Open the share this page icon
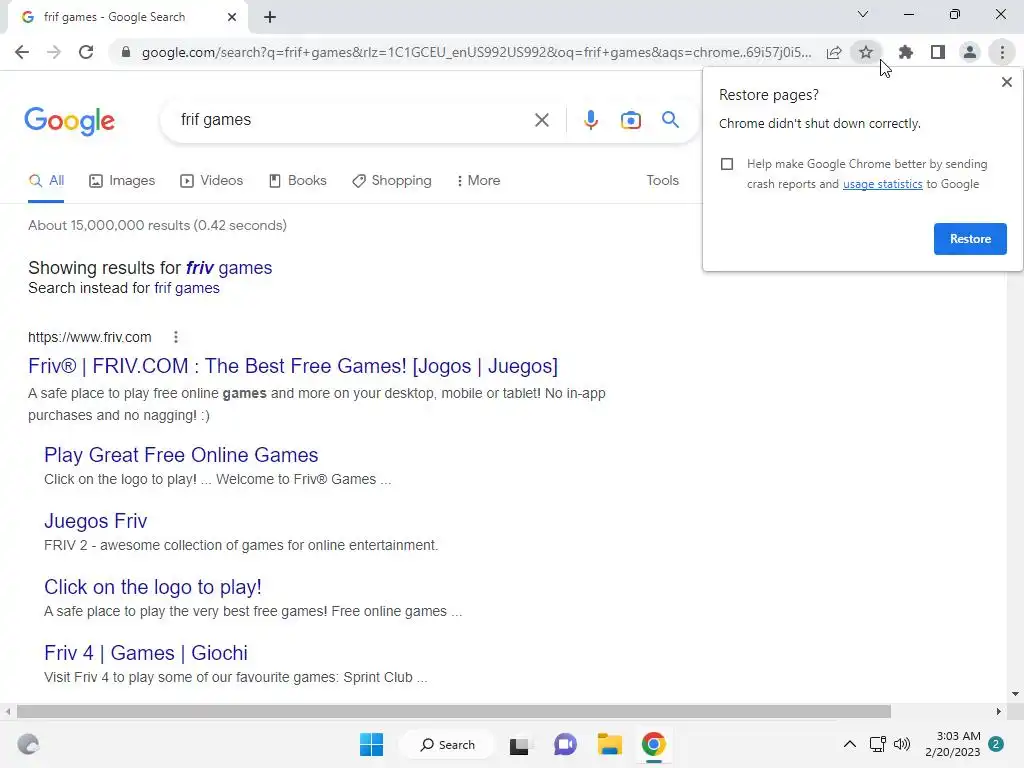 (x=834, y=52)
